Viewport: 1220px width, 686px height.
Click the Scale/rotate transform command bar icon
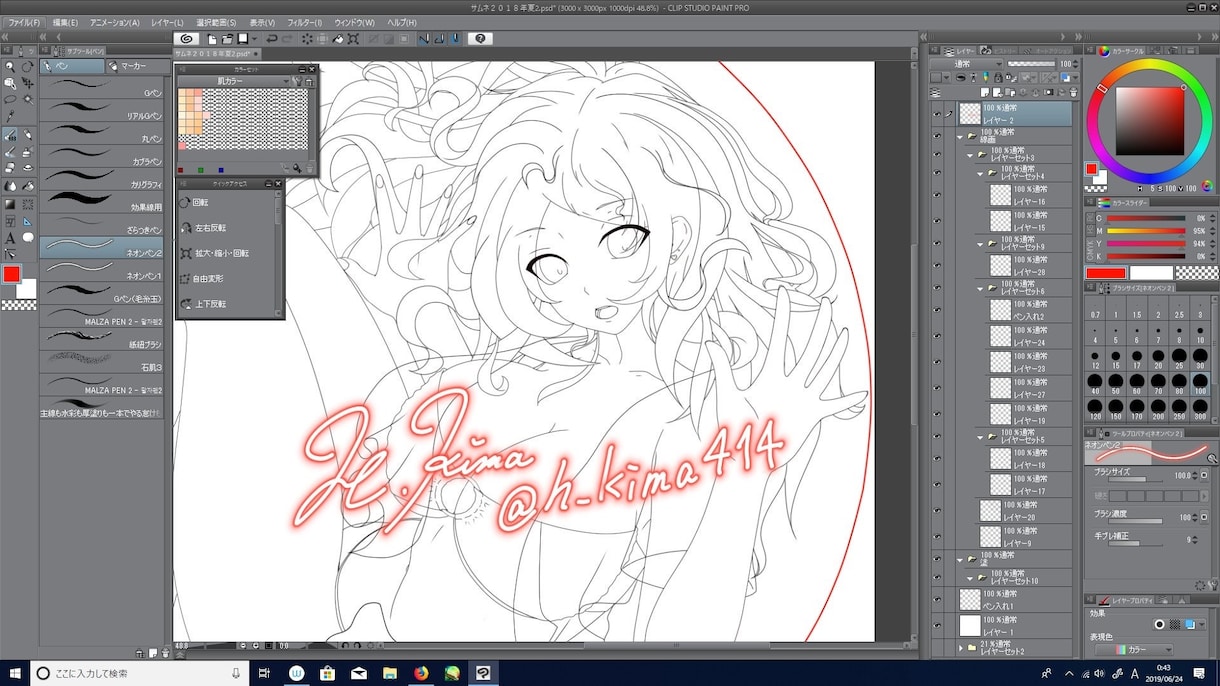pos(354,39)
